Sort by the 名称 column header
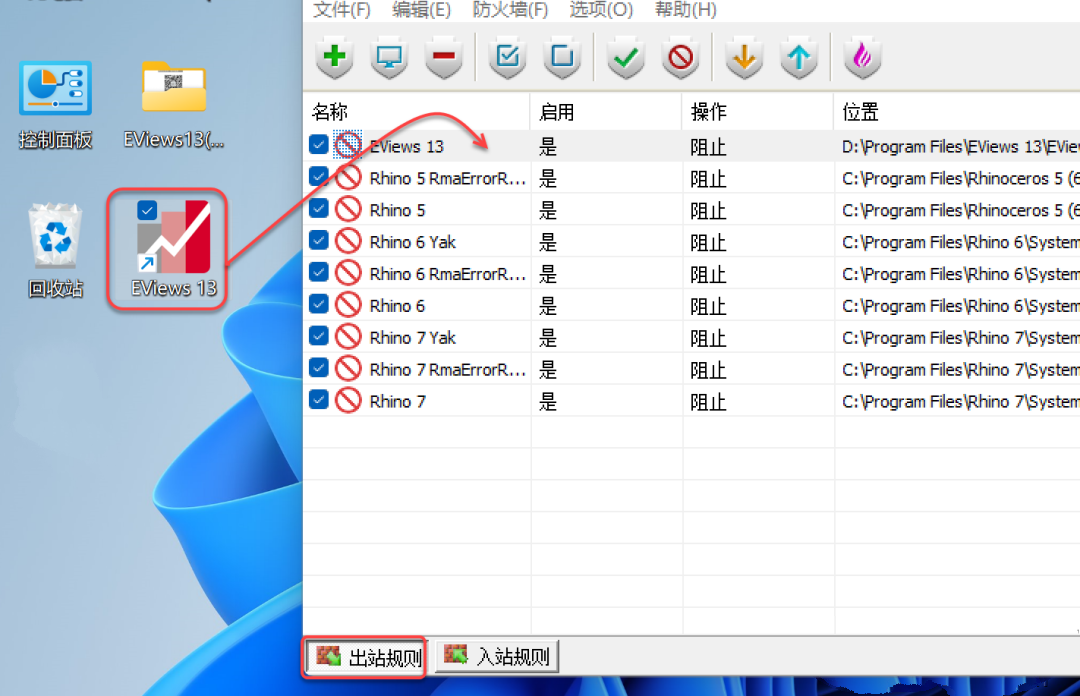The image size is (1080, 696). pyautogui.click(x=417, y=112)
